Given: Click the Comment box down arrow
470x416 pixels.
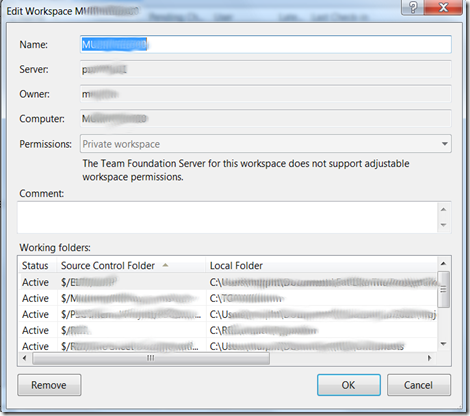Looking at the screenshot, I should (443, 225).
